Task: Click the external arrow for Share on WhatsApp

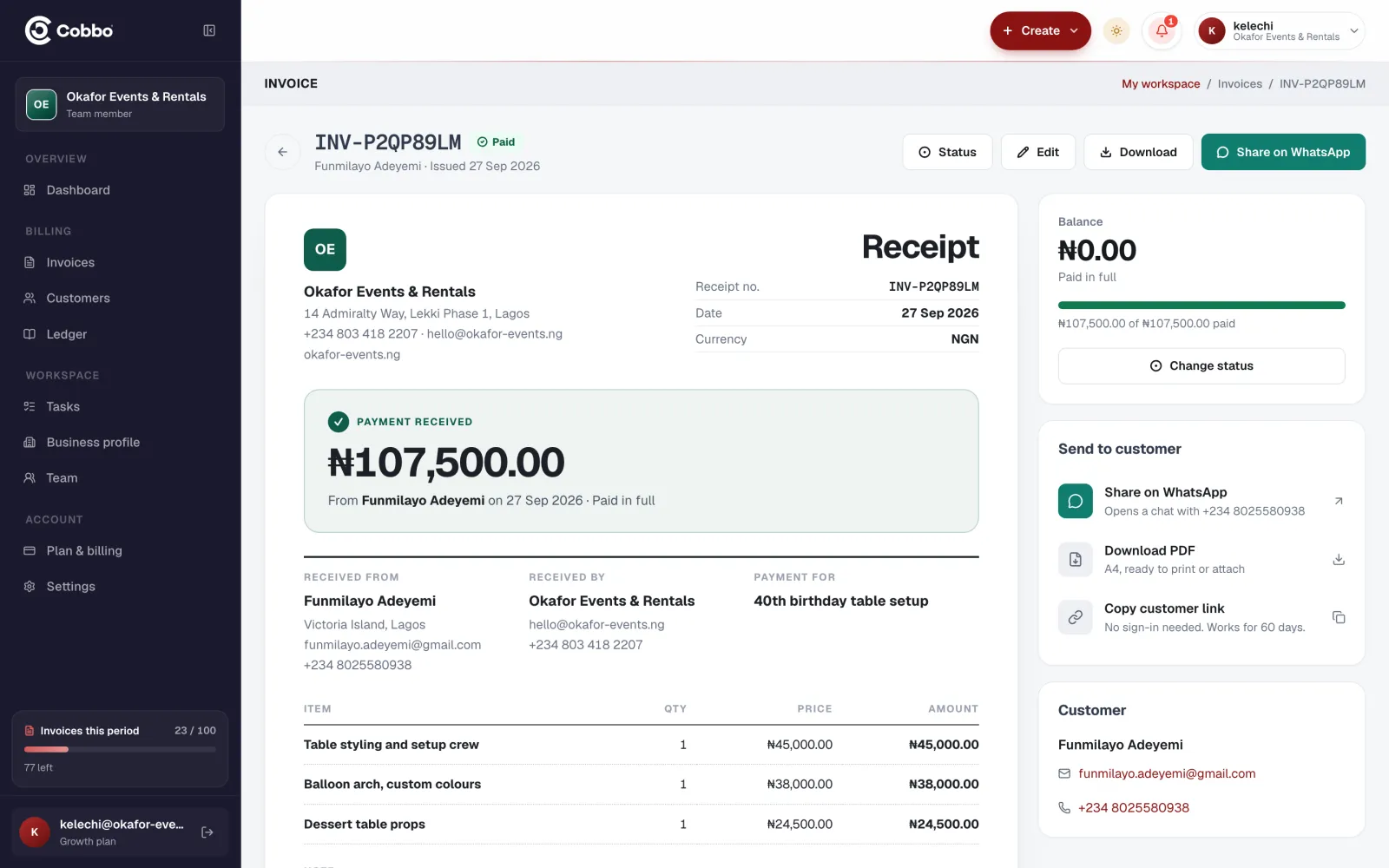Action: pos(1339,501)
